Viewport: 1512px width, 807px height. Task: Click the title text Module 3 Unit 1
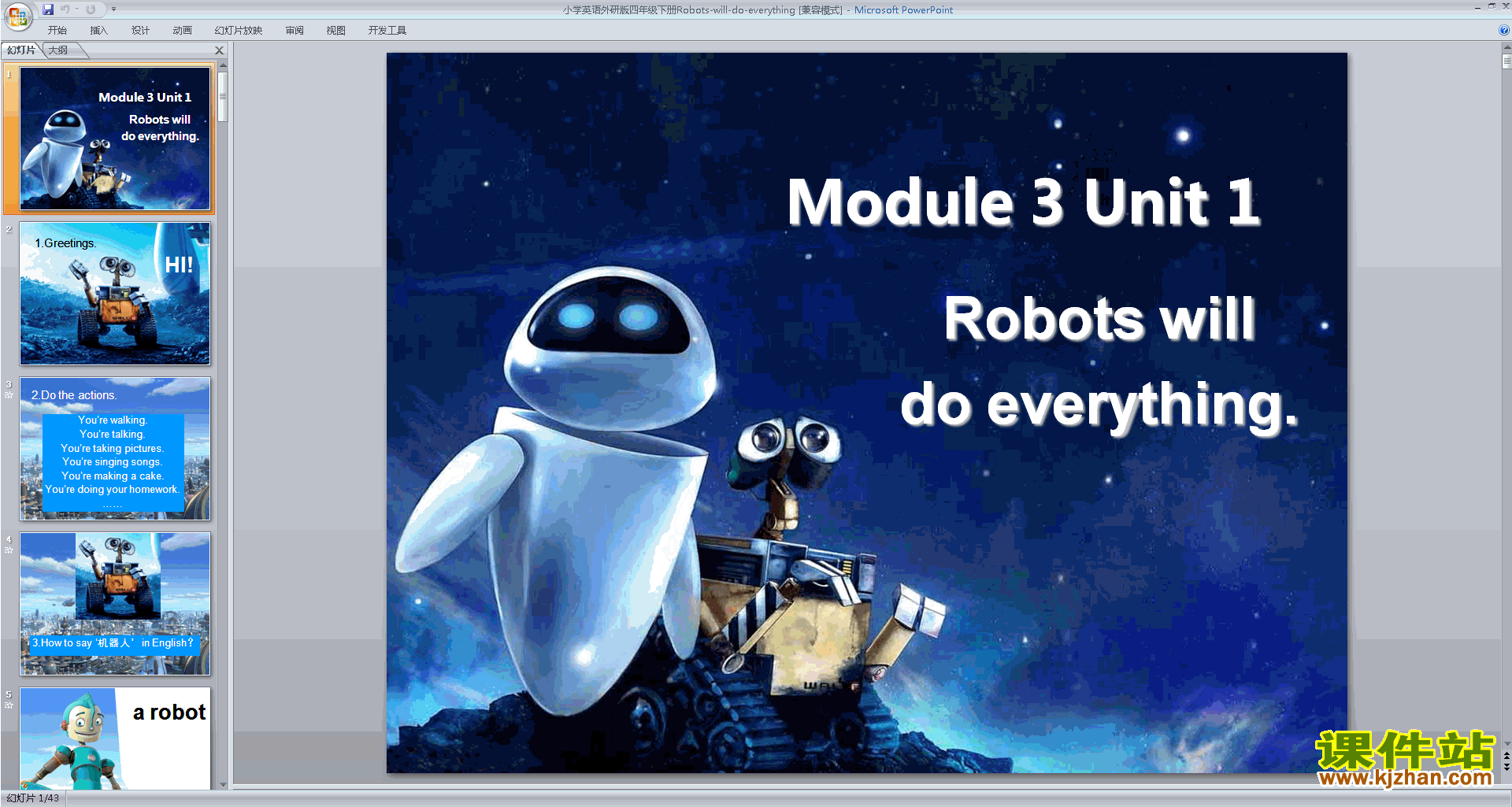click(1024, 202)
